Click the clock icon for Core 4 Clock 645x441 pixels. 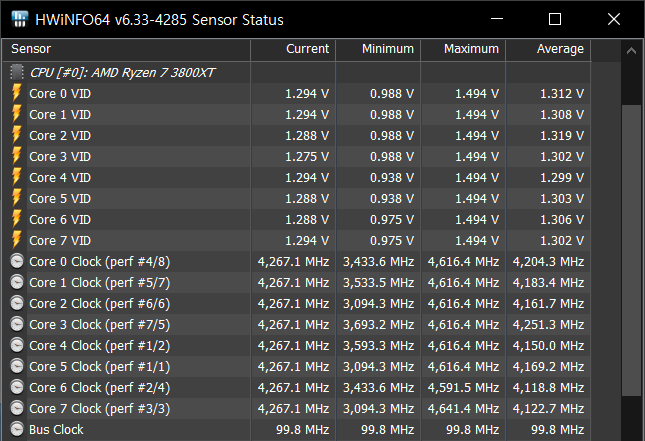pyautogui.click(x=17, y=345)
